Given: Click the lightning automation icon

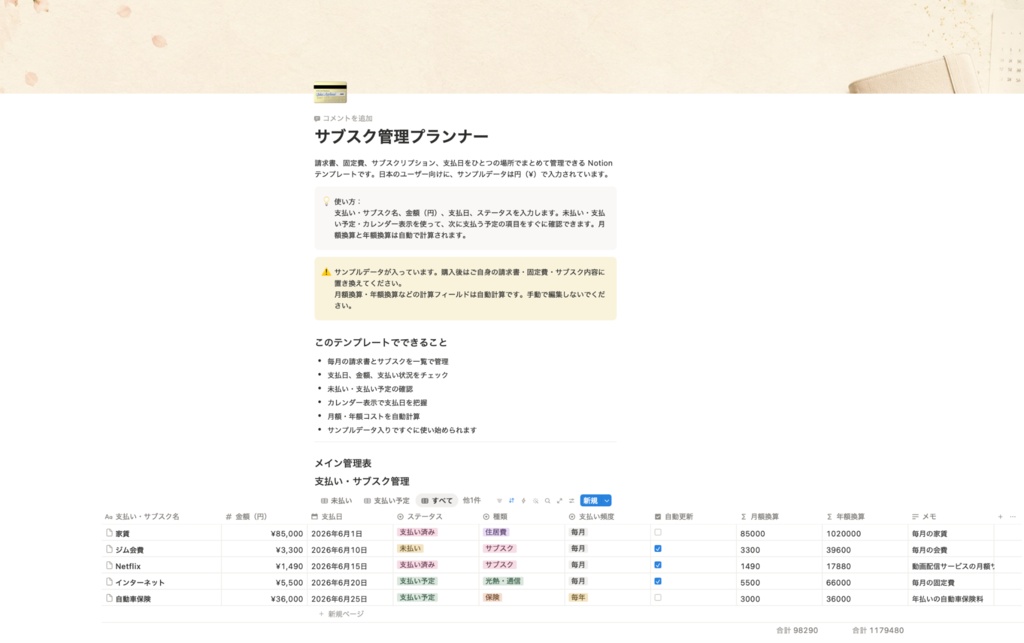Looking at the screenshot, I should tap(523, 501).
